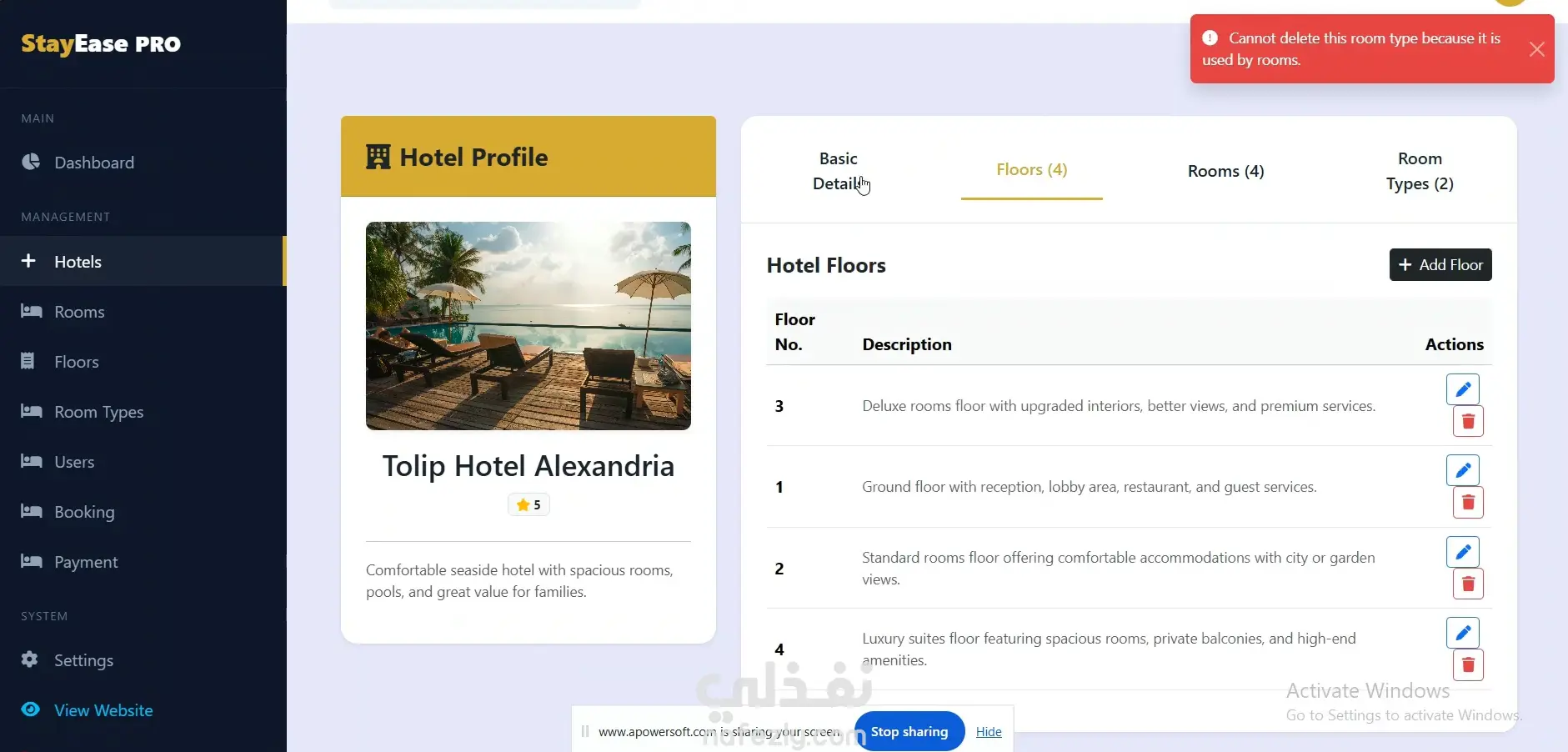Open the Room Types (2) tab
The height and width of the screenshot is (752, 1568).
(1420, 171)
